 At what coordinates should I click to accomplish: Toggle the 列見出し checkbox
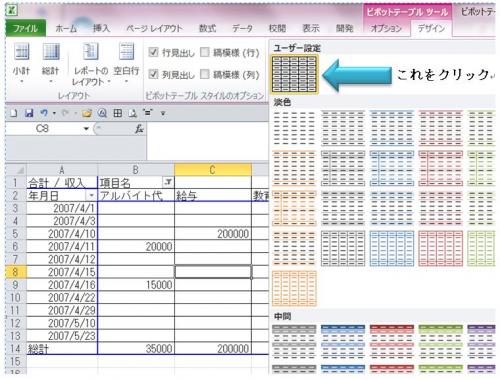(x=153, y=74)
